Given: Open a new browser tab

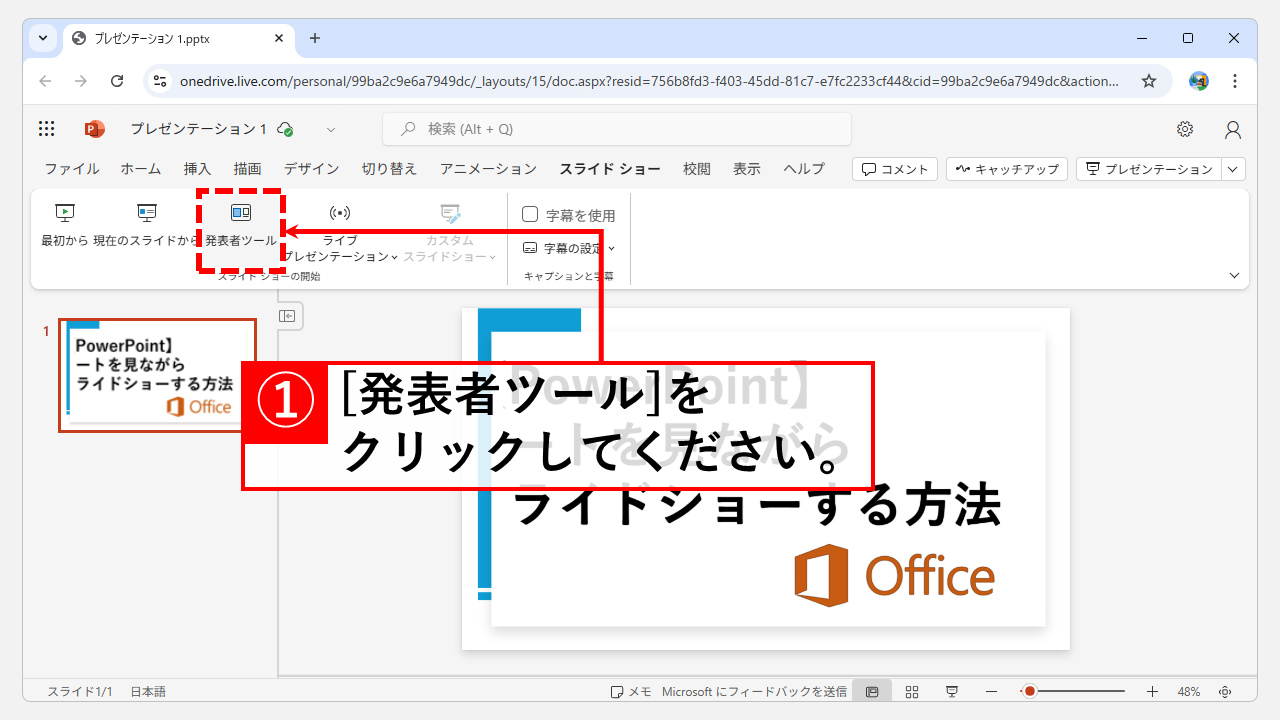Looking at the screenshot, I should click(x=315, y=38).
